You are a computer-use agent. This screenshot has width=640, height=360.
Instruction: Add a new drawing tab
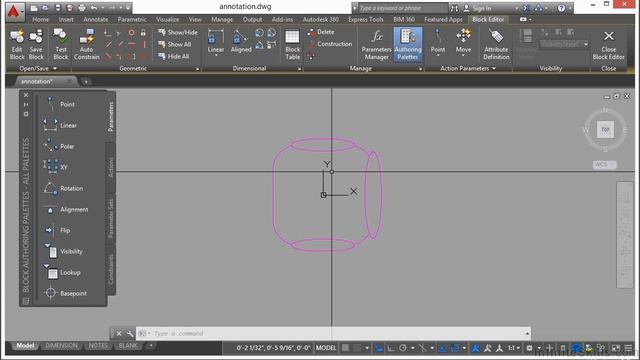tap(86, 82)
